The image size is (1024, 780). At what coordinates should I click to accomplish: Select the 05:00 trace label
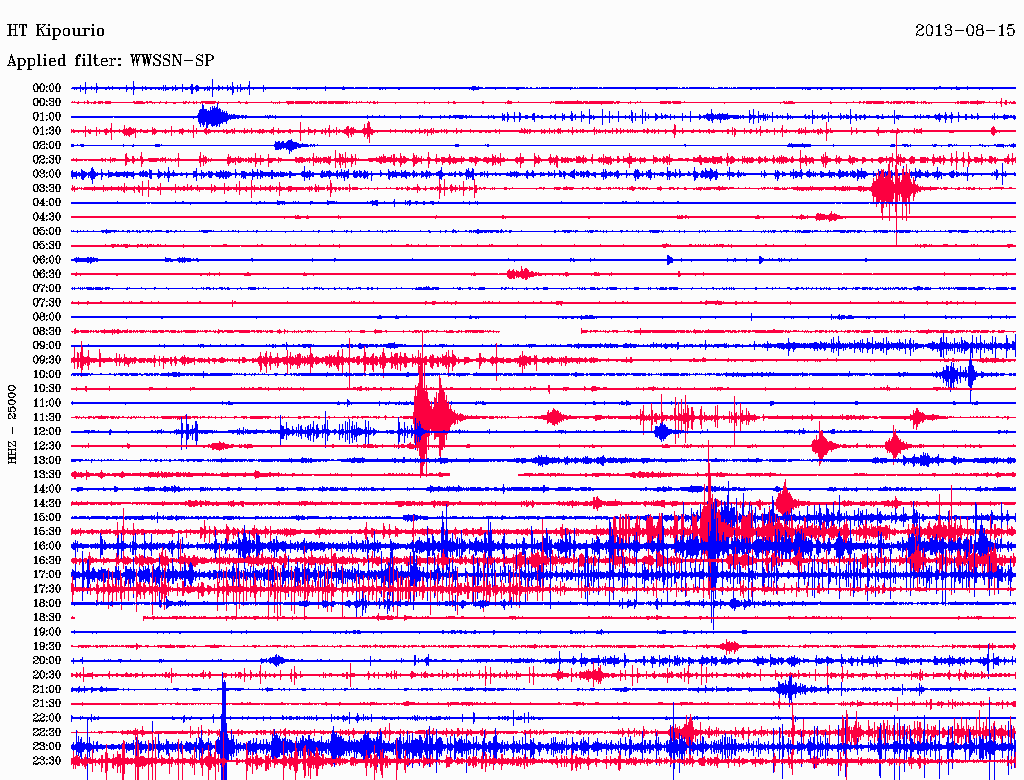pos(47,231)
